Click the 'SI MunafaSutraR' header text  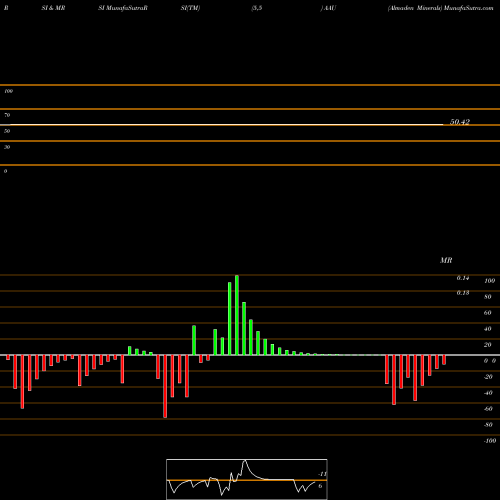pos(123,8)
